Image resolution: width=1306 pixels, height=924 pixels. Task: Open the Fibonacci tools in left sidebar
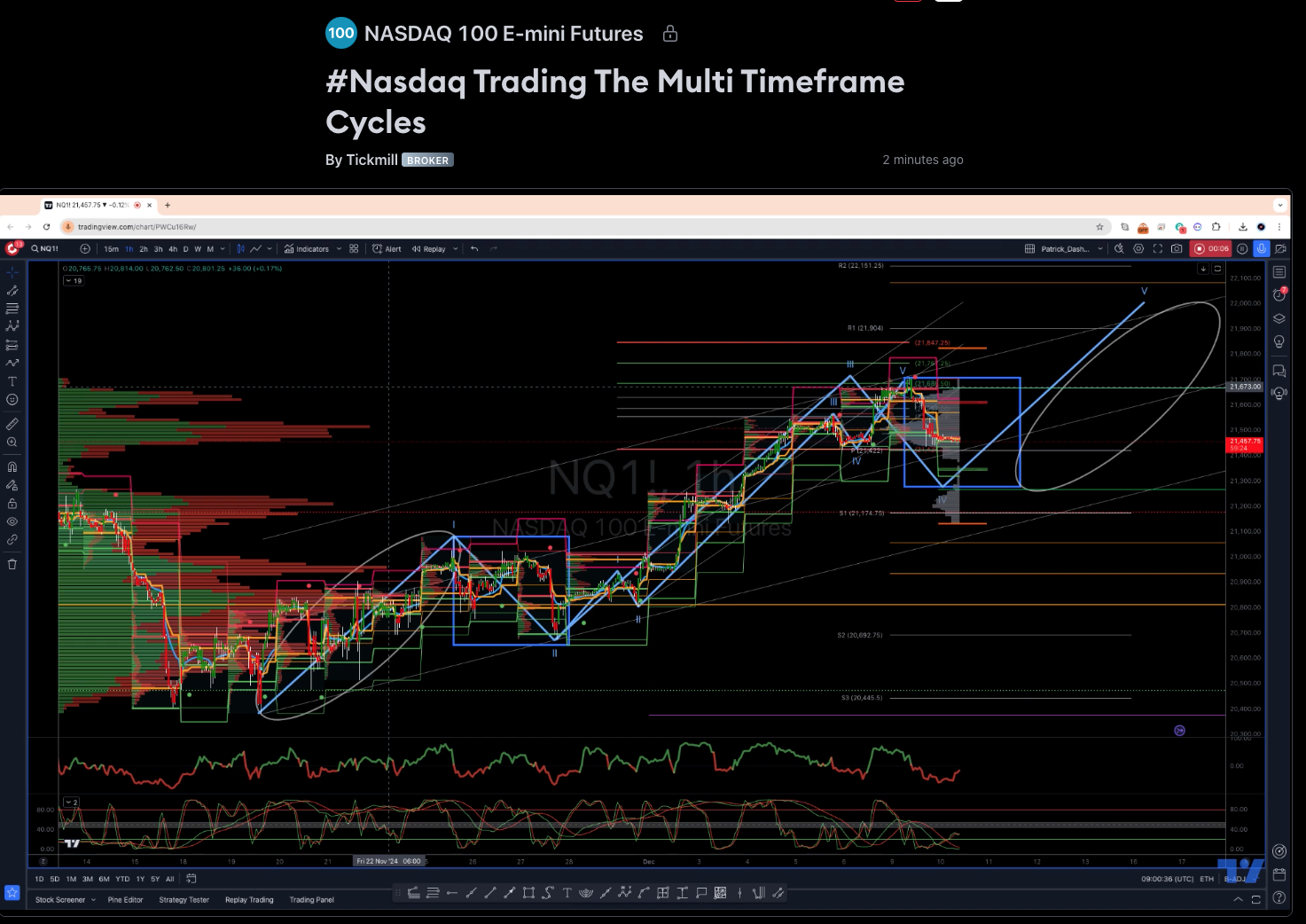click(12, 309)
